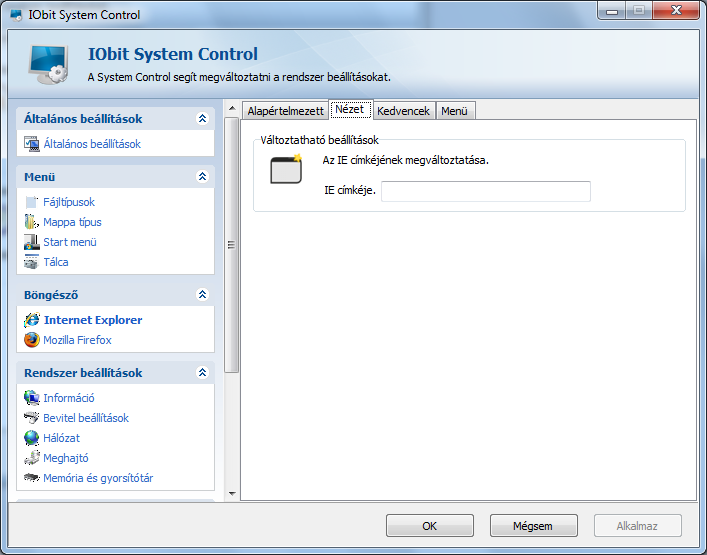Viewport: 707px width, 555px height.
Task: Open Általános beállítások link in sidebar
Action: pos(92,144)
